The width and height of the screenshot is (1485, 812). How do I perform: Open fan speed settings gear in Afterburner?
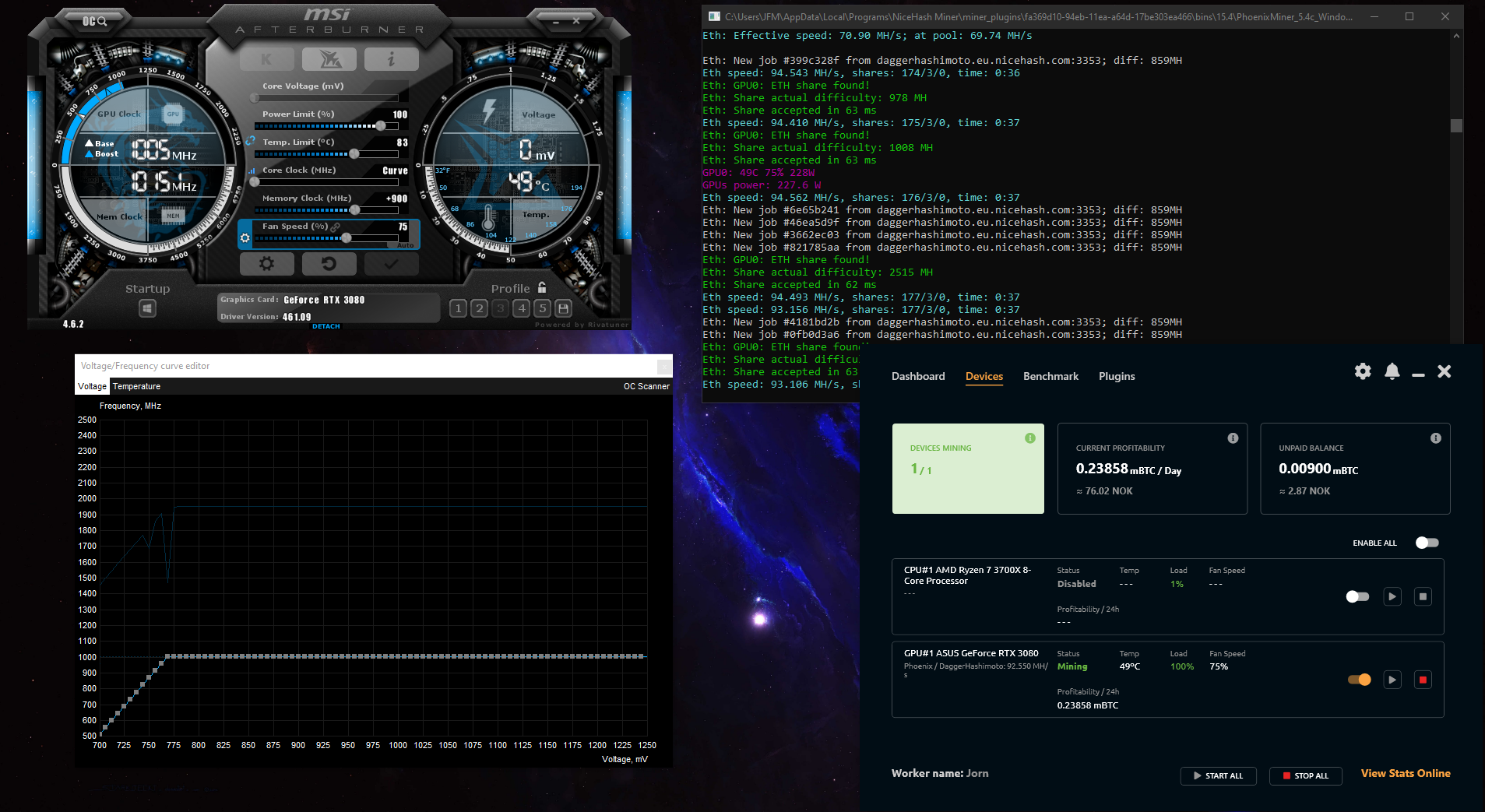point(245,238)
